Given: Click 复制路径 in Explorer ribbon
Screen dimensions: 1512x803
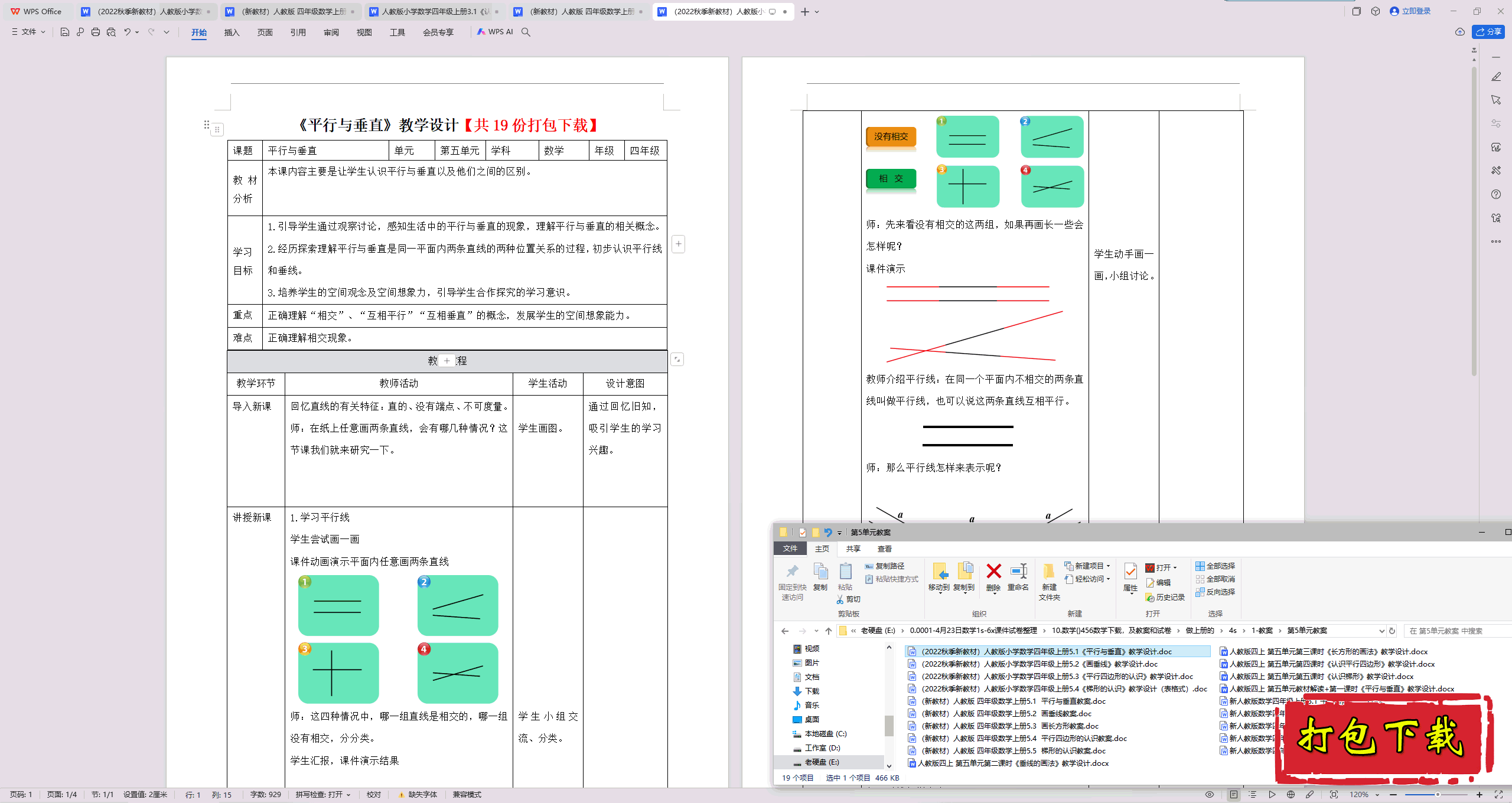Looking at the screenshot, I should point(884,566).
